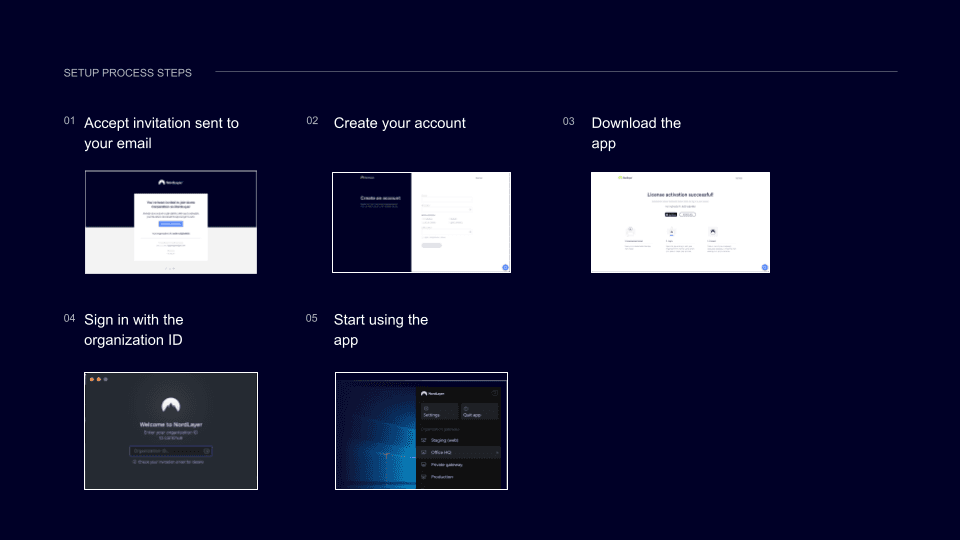
Task: Select the Staging (web) gateway
Action: [459, 440]
